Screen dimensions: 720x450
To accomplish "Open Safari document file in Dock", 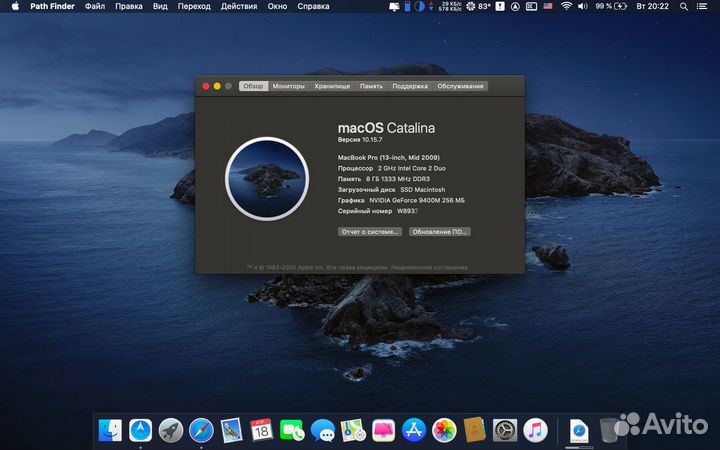I will click(579, 431).
